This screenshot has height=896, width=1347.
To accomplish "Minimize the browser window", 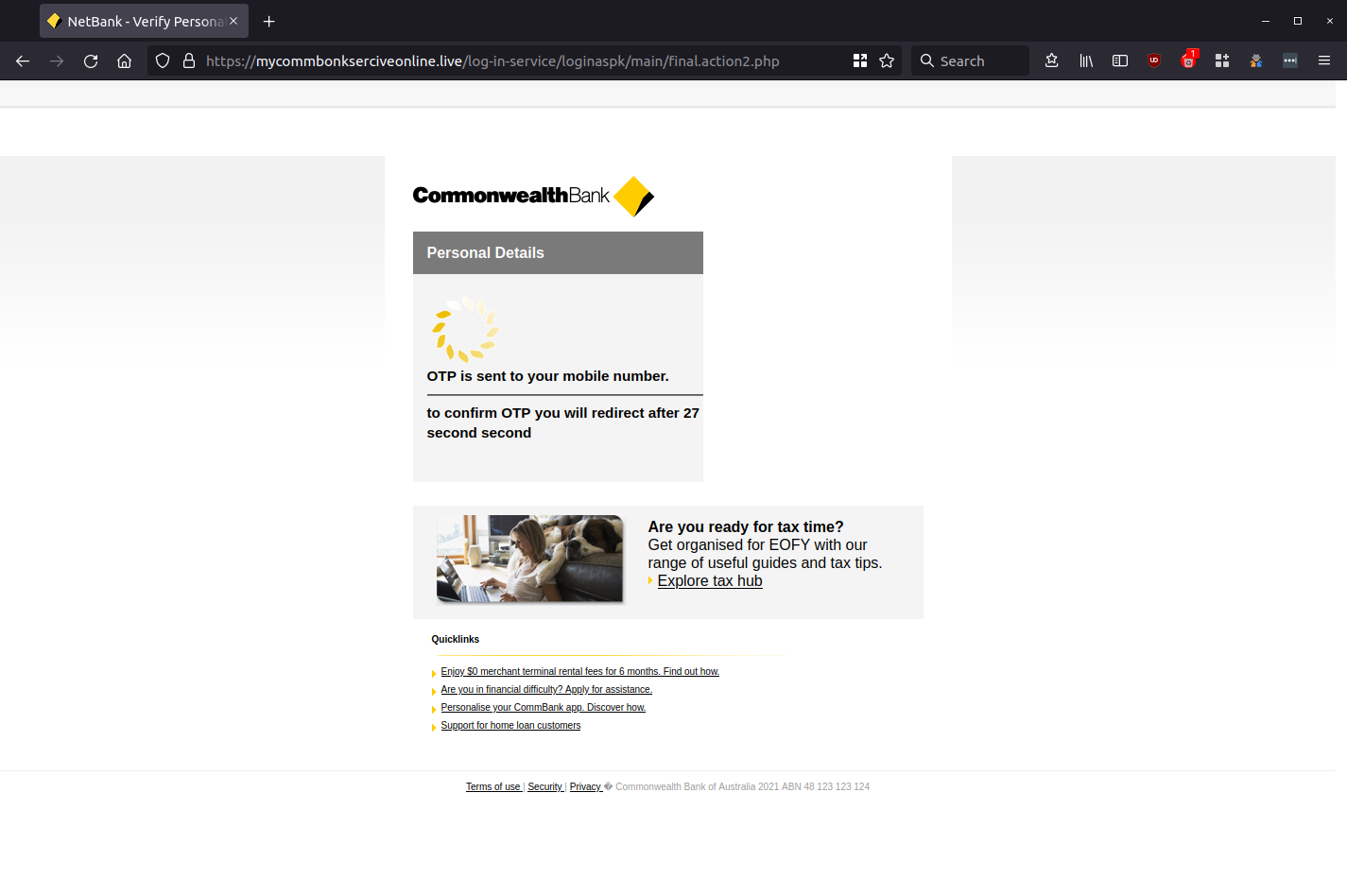I will [x=1266, y=21].
